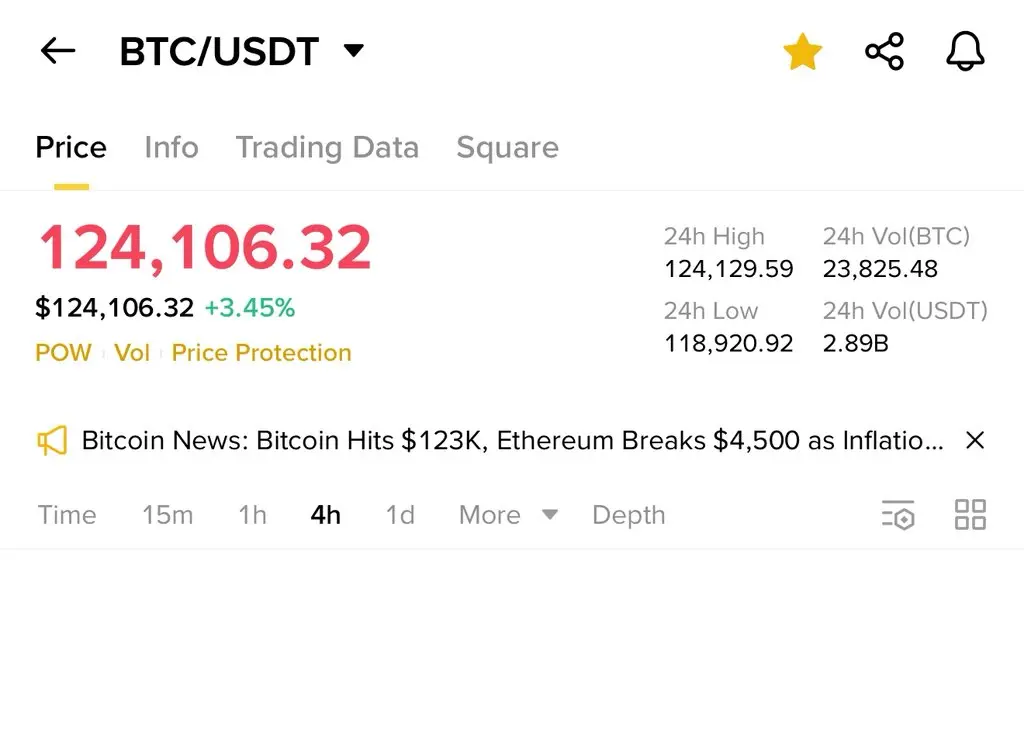The height and width of the screenshot is (748, 1024).
Task: Open the grid layout icon
Action: 970,515
